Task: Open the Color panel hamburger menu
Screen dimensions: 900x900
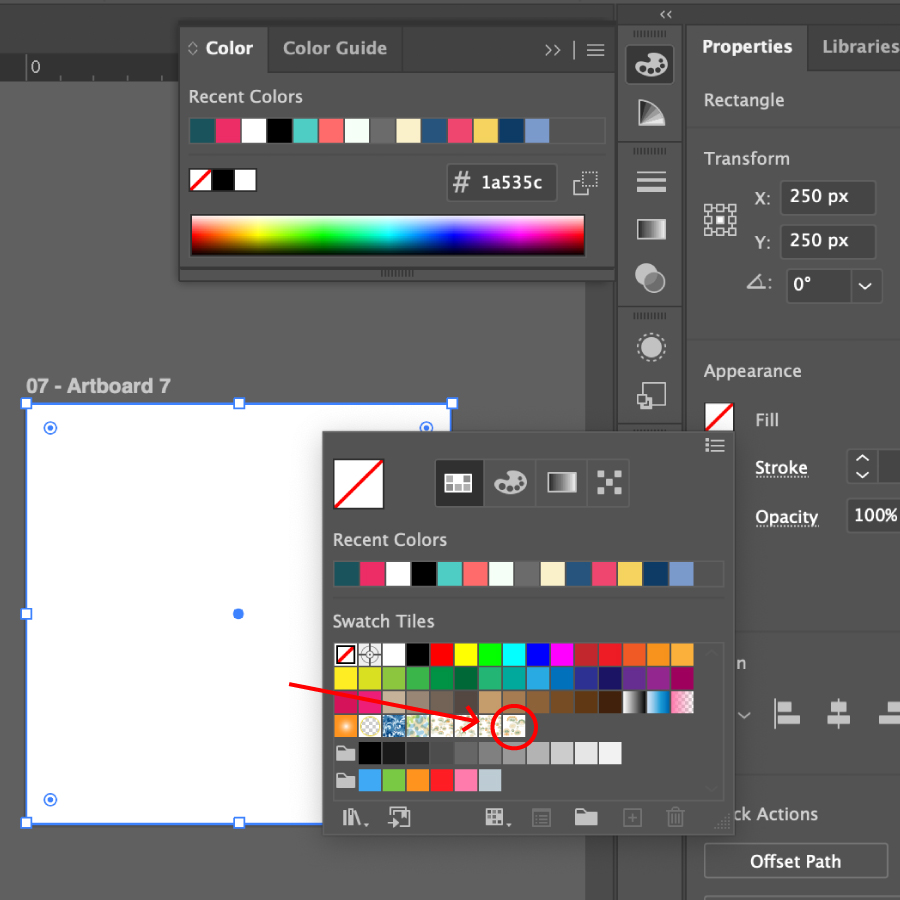Action: coord(595,51)
